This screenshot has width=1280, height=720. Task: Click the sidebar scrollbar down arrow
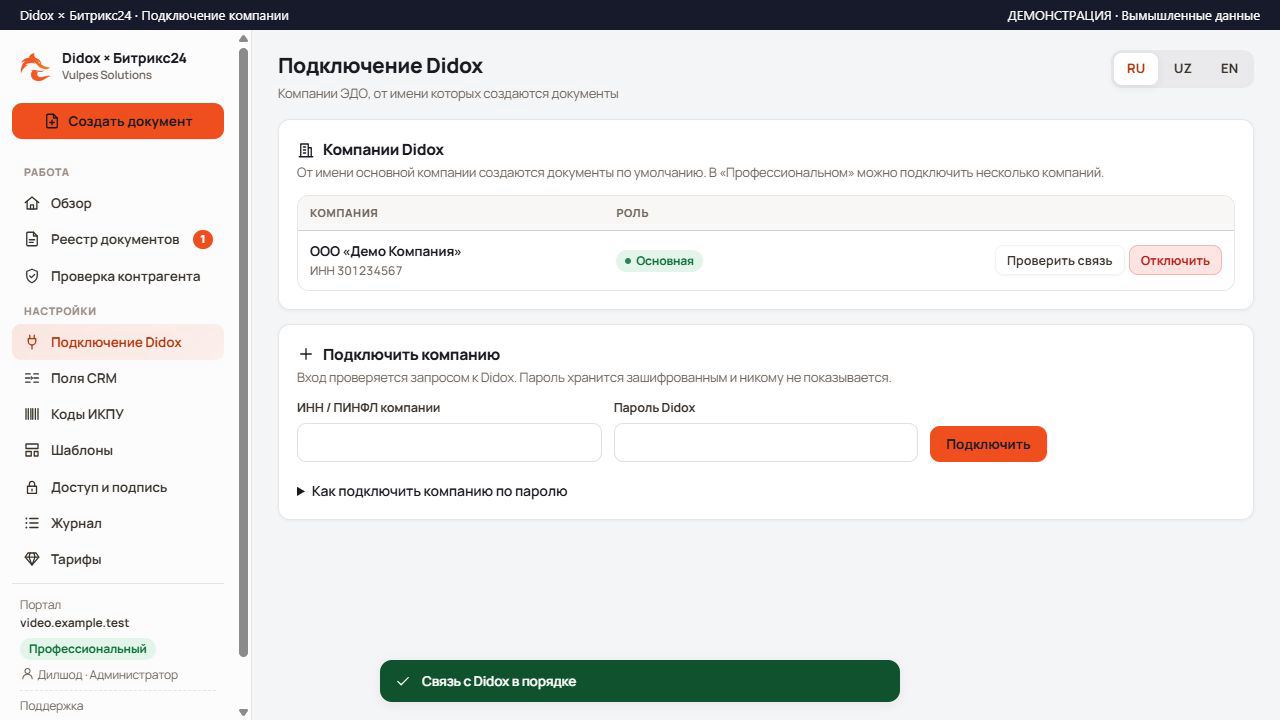(x=243, y=712)
